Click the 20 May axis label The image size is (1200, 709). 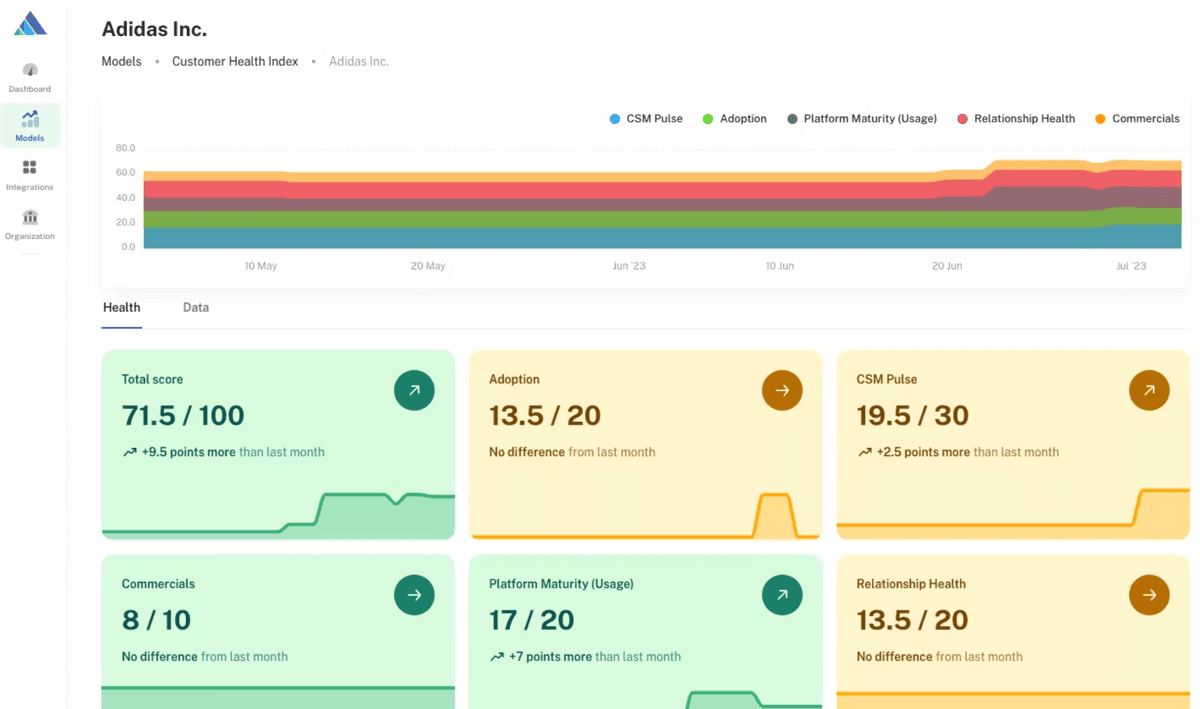coord(428,266)
